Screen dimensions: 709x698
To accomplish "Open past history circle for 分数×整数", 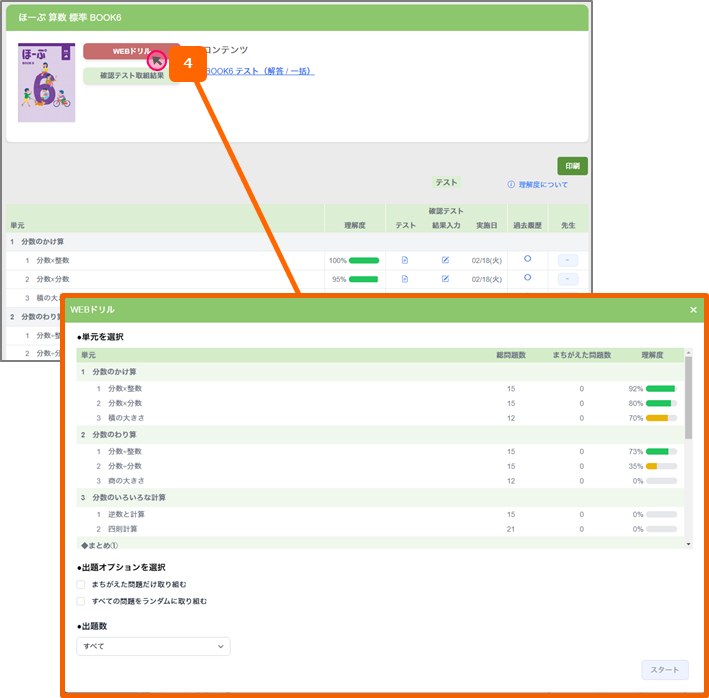I will click(x=527, y=259).
